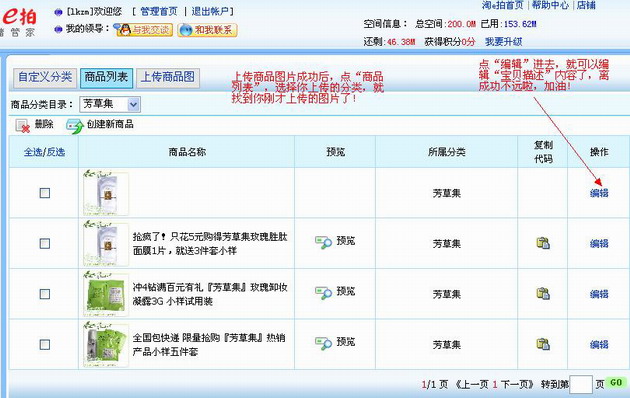The height and width of the screenshot is (398, 630).
Task: Open 淘e拍首页 link
Action: 503,5
